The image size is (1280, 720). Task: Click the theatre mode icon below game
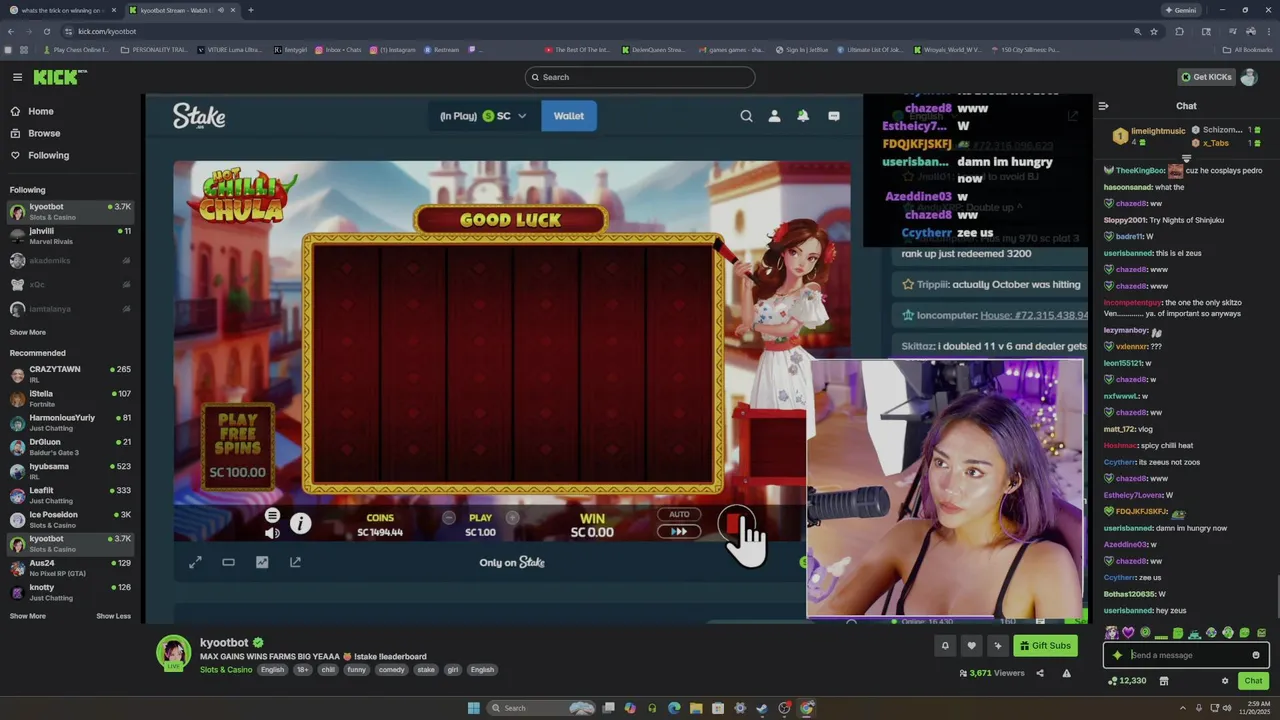(x=228, y=562)
